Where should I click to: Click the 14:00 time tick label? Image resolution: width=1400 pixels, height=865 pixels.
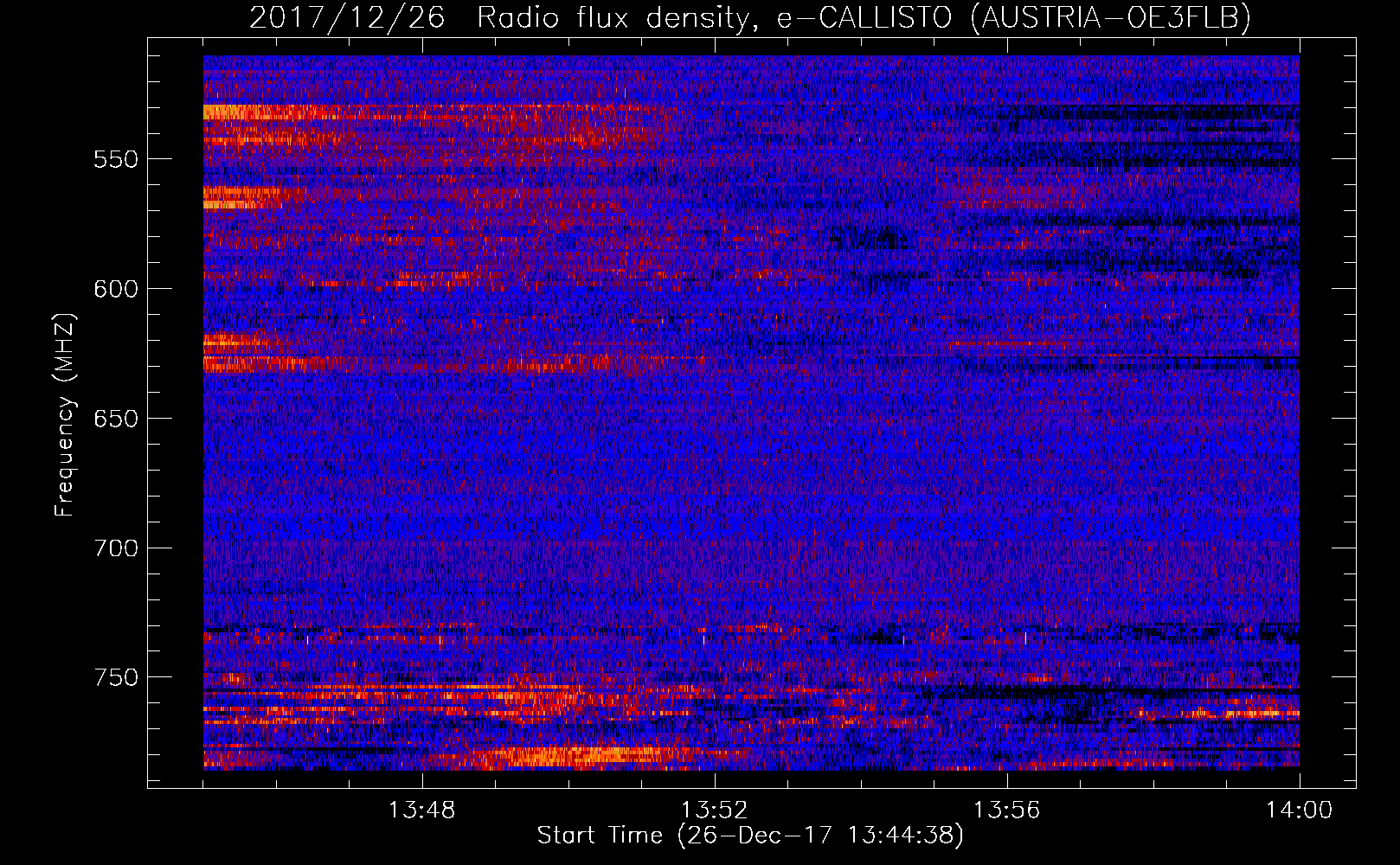click(x=1299, y=811)
